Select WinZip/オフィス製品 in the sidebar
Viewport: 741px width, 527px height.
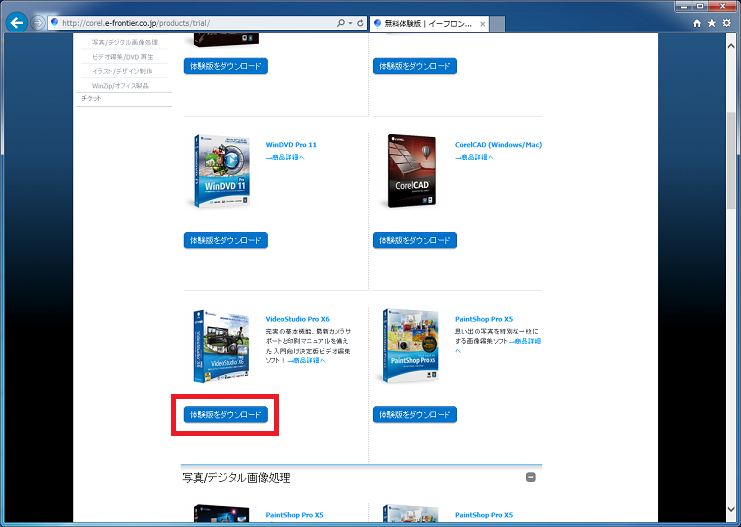coord(120,86)
